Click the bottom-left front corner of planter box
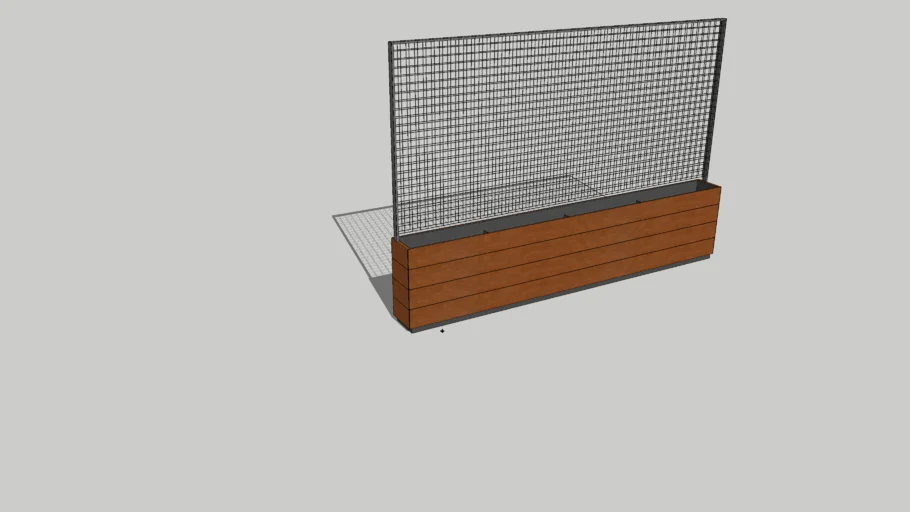The width and height of the screenshot is (910, 512). pos(411,329)
